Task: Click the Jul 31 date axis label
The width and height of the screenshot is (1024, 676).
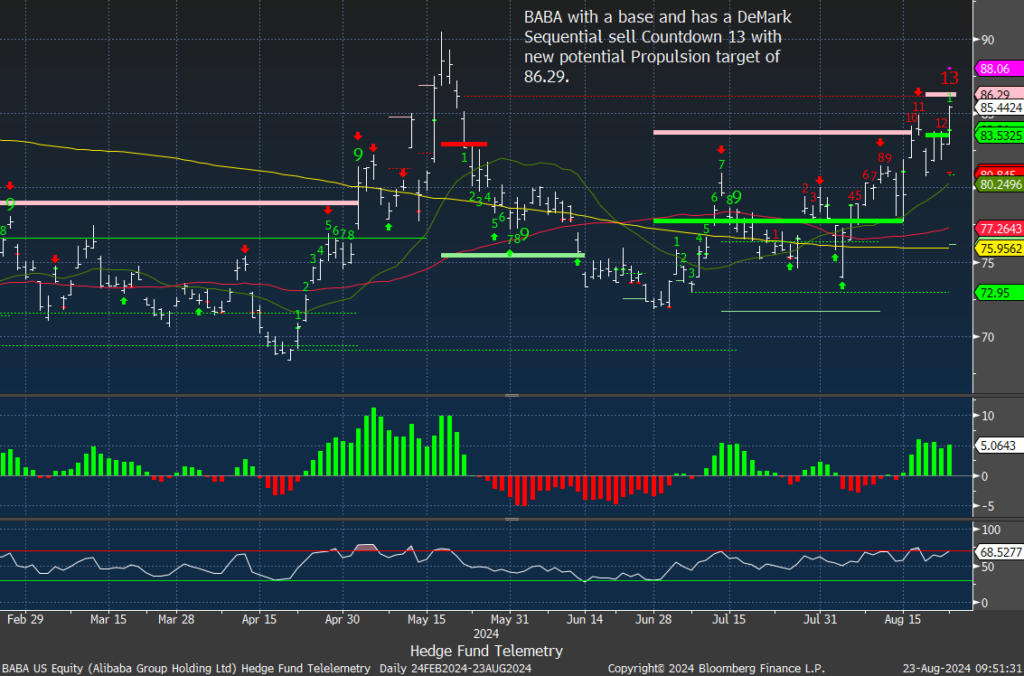Action: [820, 619]
